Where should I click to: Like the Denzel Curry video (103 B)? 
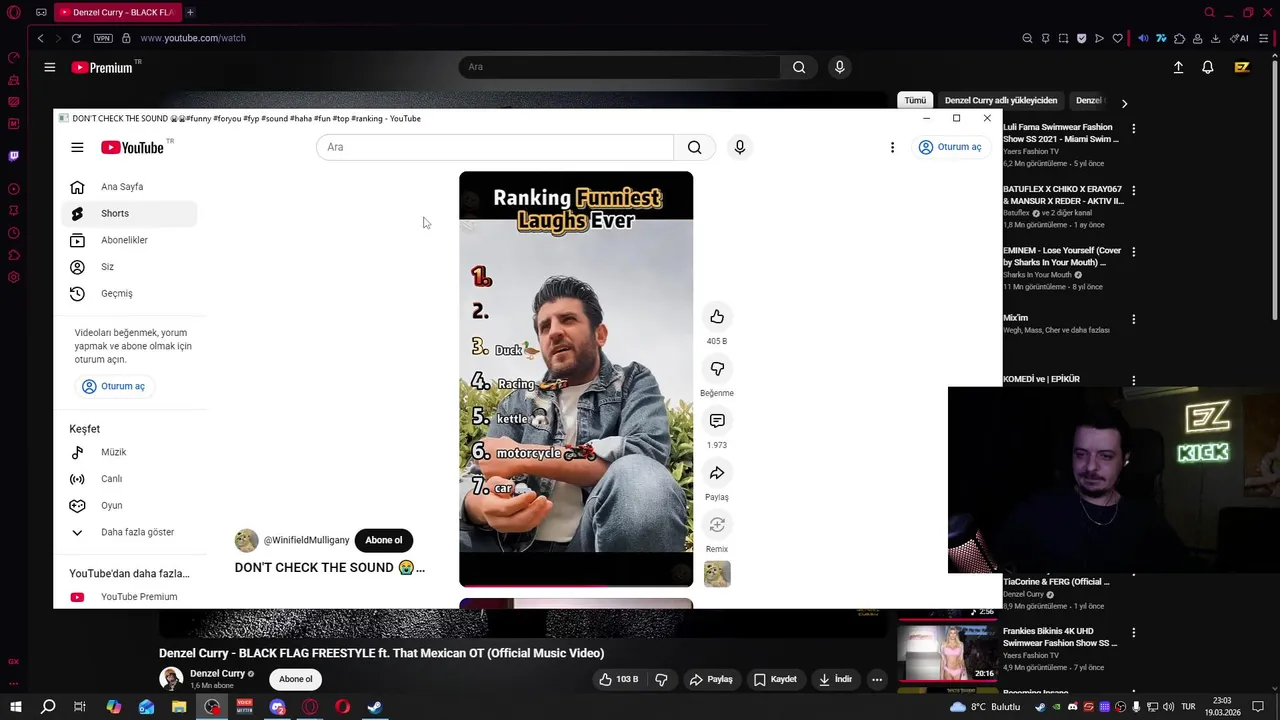[x=618, y=679]
